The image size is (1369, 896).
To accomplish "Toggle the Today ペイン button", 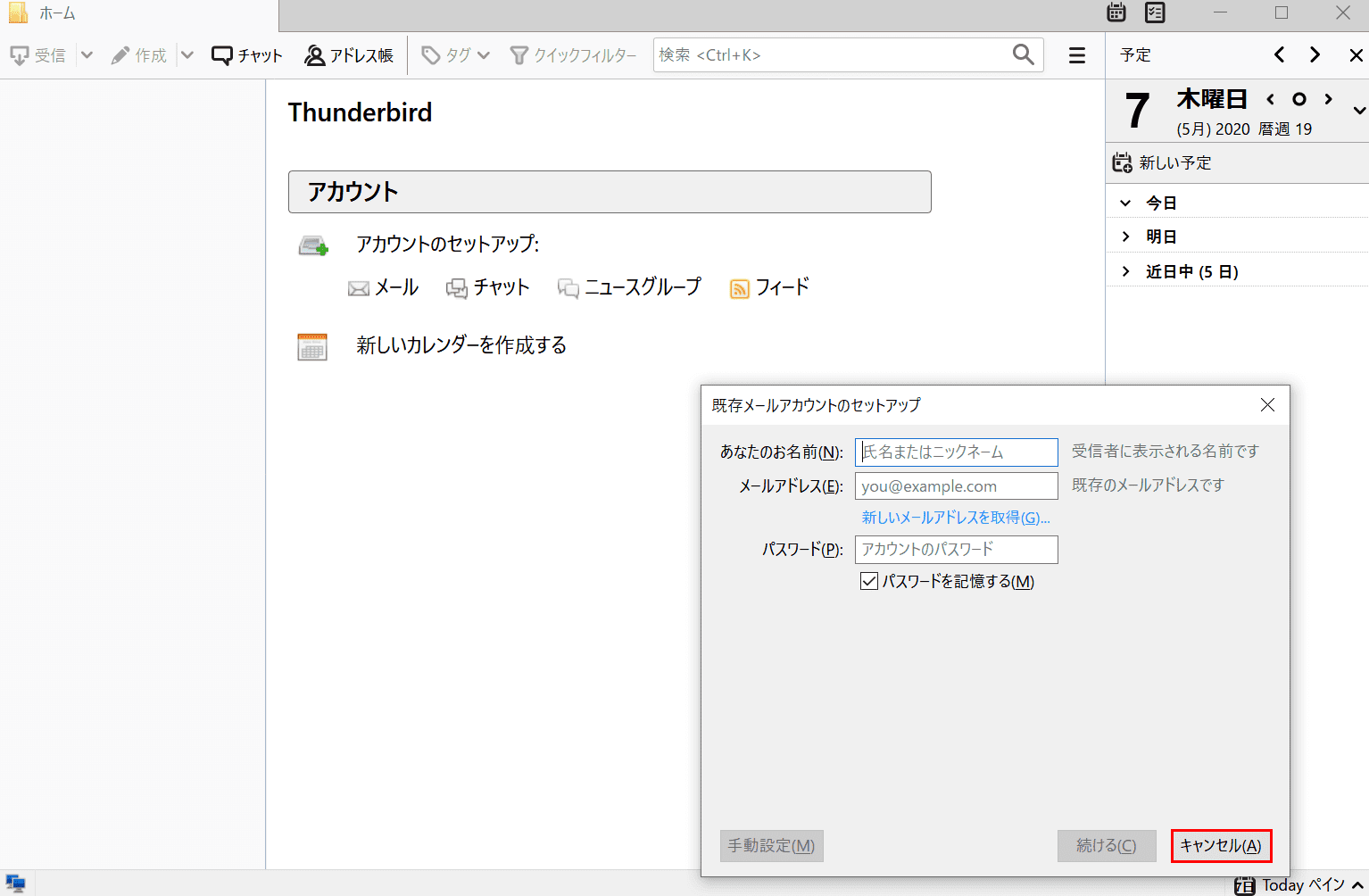I will tap(1298, 885).
